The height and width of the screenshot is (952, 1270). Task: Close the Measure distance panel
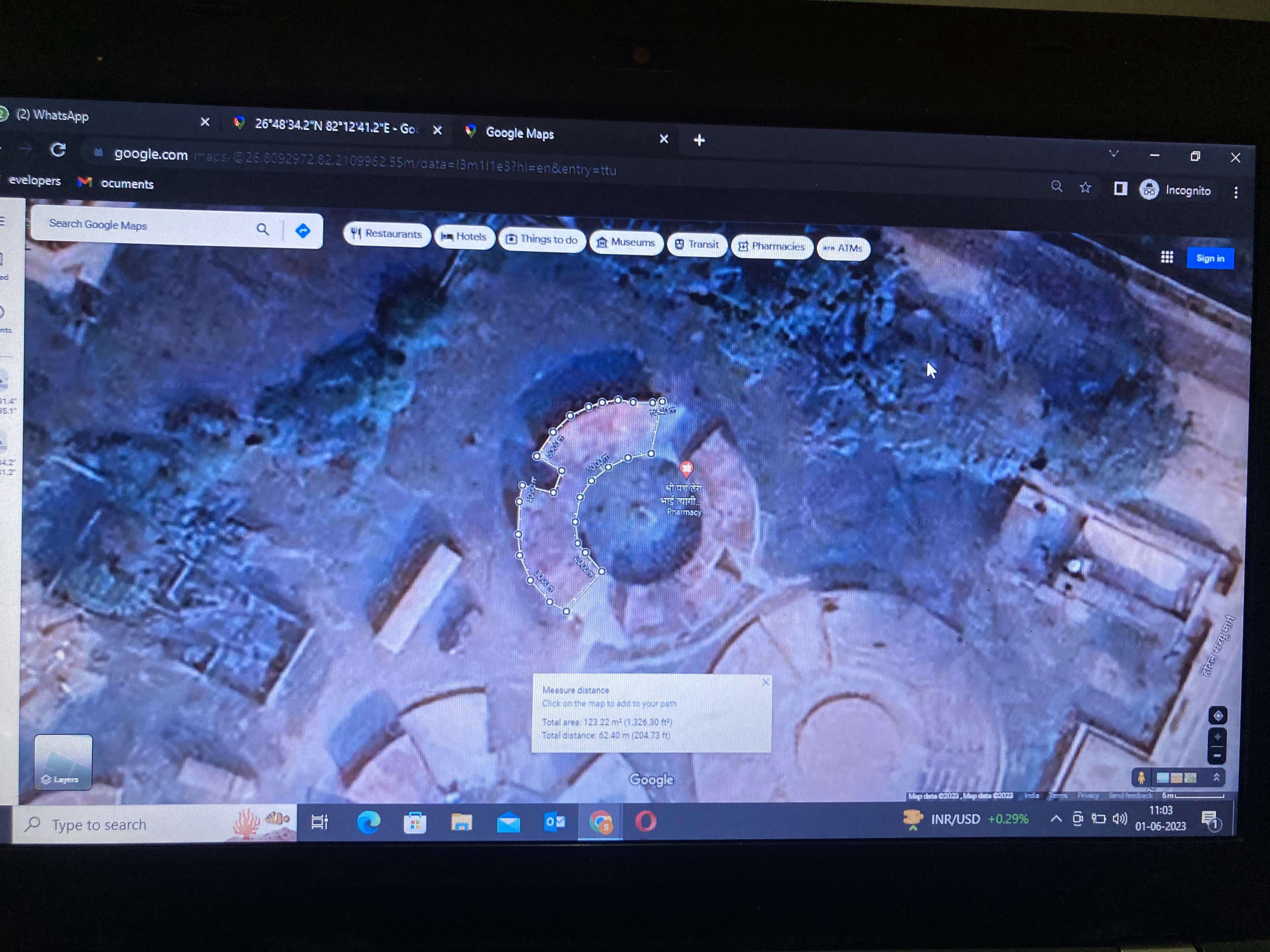click(765, 682)
